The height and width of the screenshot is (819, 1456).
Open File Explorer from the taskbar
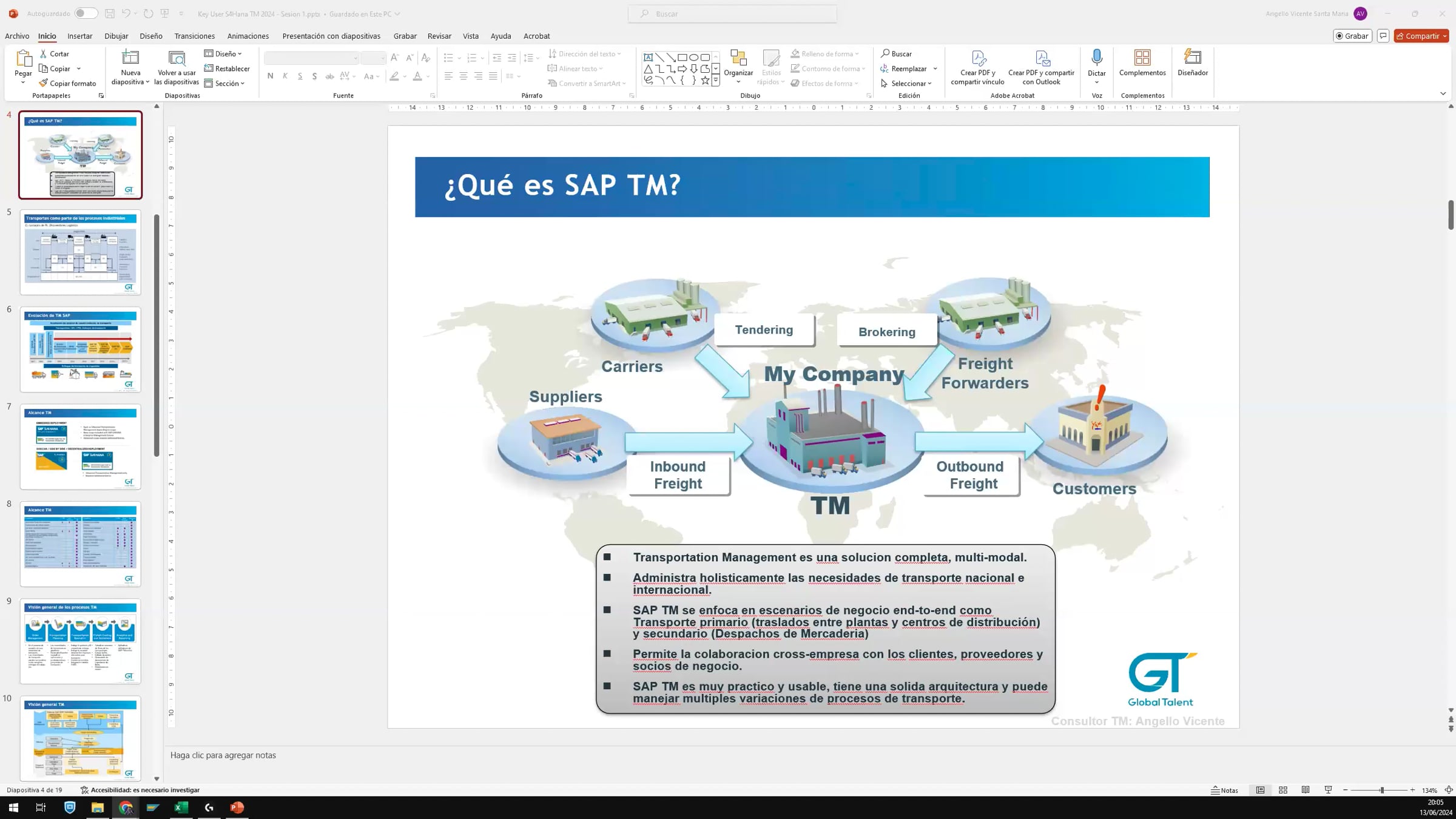click(x=98, y=807)
